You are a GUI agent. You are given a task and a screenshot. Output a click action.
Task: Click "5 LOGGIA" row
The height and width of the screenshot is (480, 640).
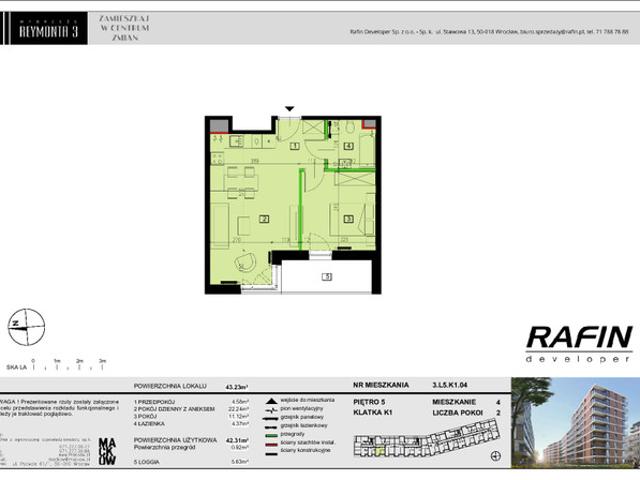pos(191,462)
